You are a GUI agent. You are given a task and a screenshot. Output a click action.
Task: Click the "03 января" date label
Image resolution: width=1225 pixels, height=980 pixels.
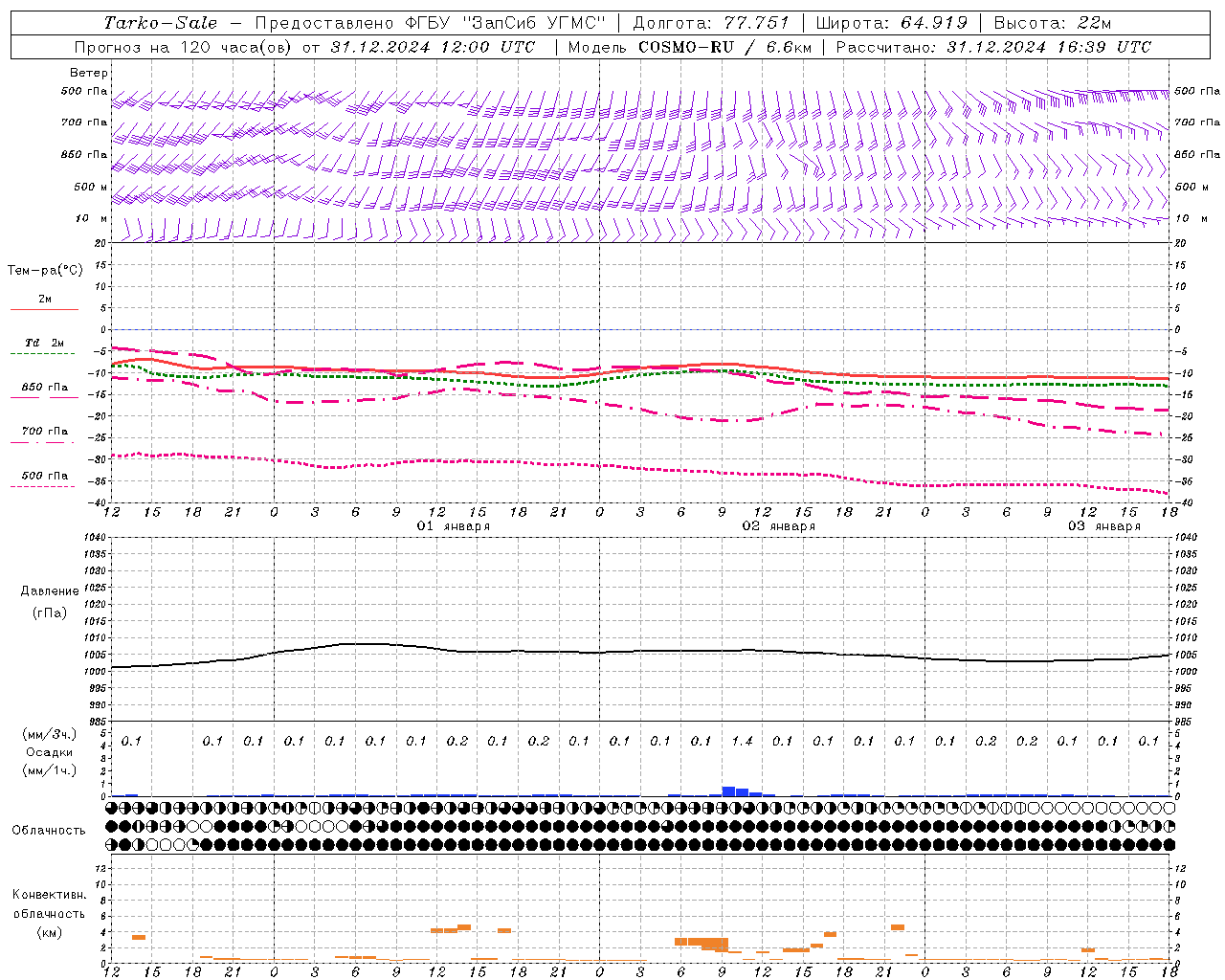pos(1104,526)
